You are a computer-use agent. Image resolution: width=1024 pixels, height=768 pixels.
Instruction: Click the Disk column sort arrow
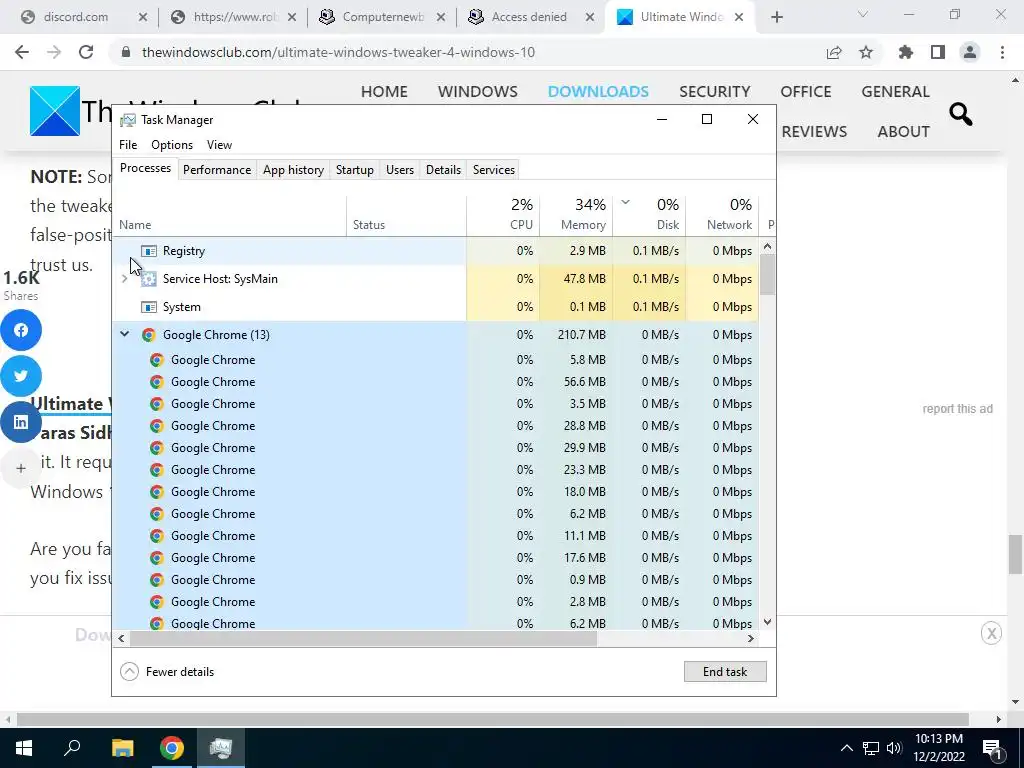pyautogui.click(x=625, y=202)
